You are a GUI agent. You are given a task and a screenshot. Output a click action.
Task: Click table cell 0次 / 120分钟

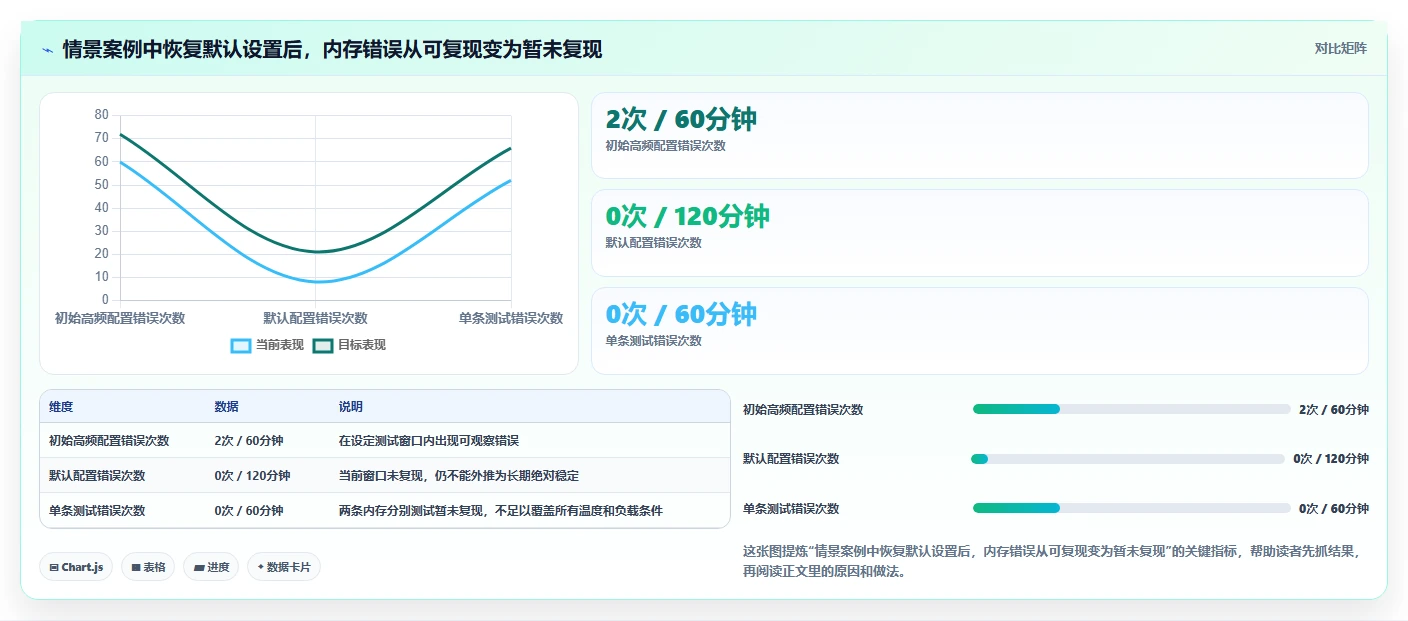tap(252, 476)
